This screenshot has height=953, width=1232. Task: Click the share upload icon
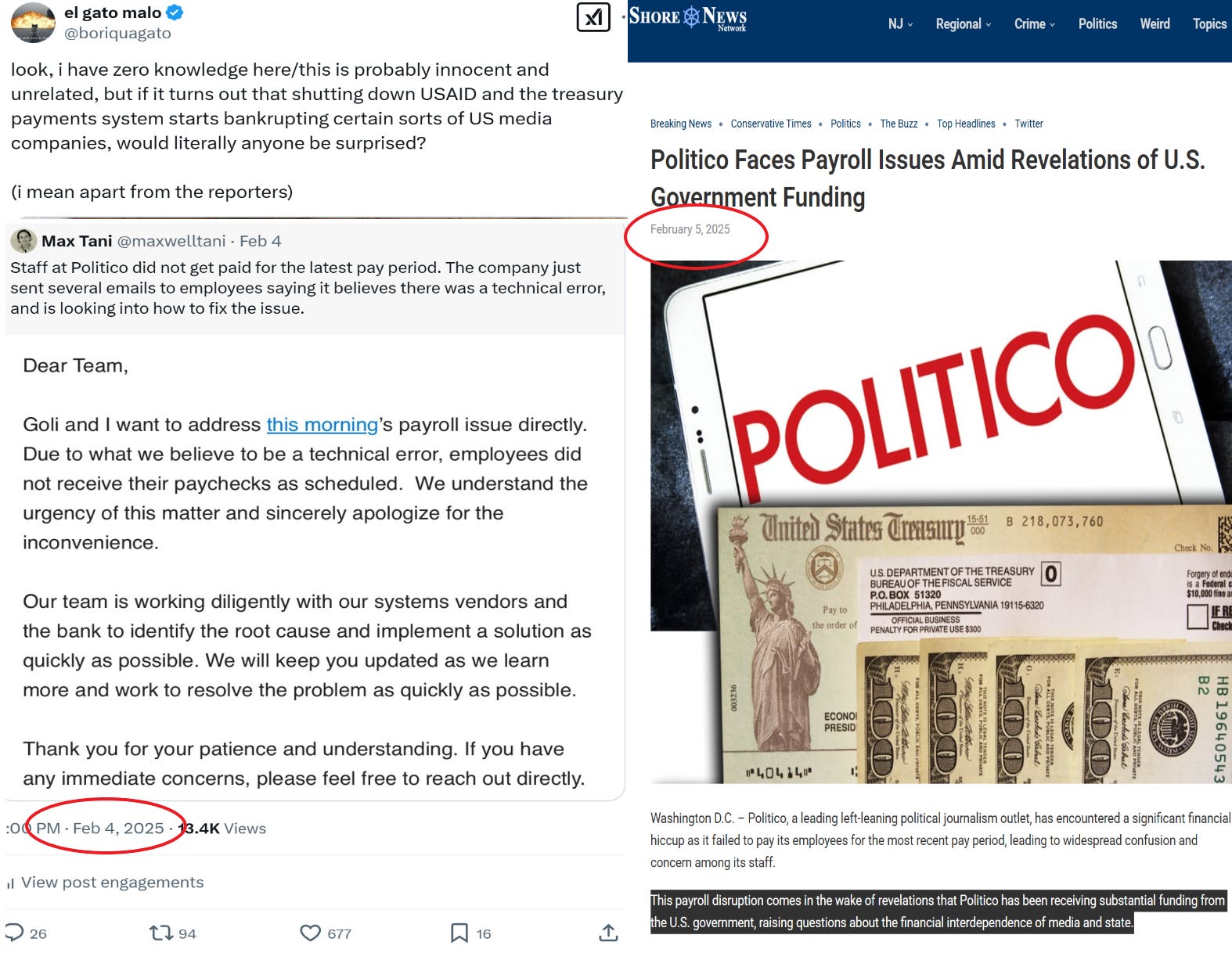[608, 933]
